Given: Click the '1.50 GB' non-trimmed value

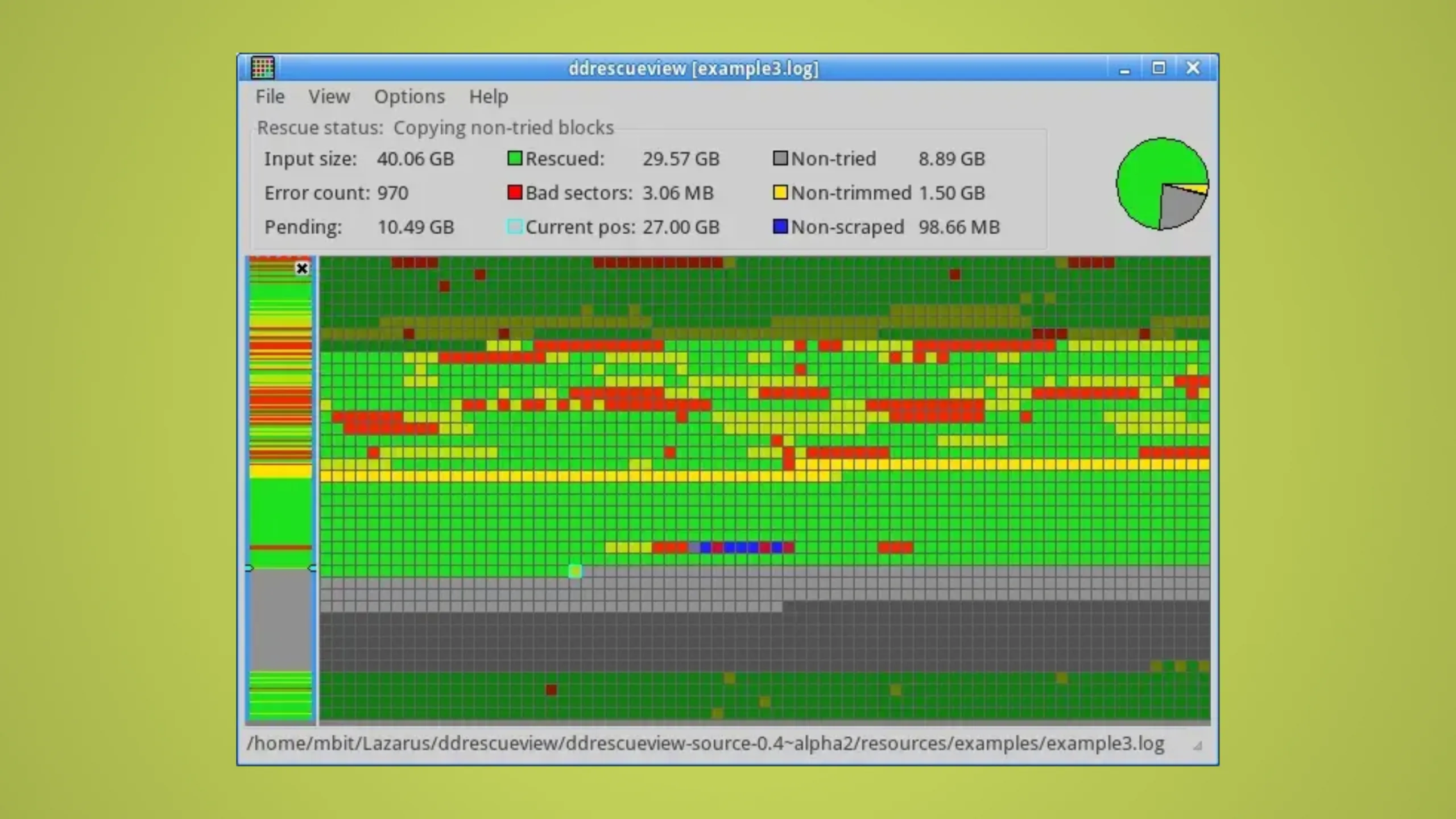Looking at the screenshot, I should [x=952, y=193].
